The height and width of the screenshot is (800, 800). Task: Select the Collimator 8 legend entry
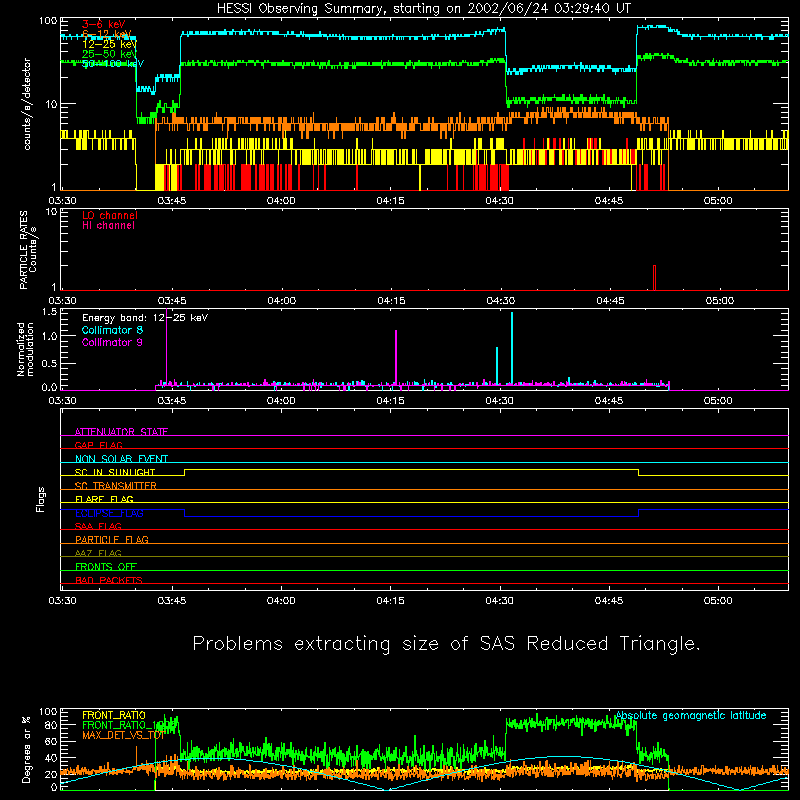(x=112, y=330)
